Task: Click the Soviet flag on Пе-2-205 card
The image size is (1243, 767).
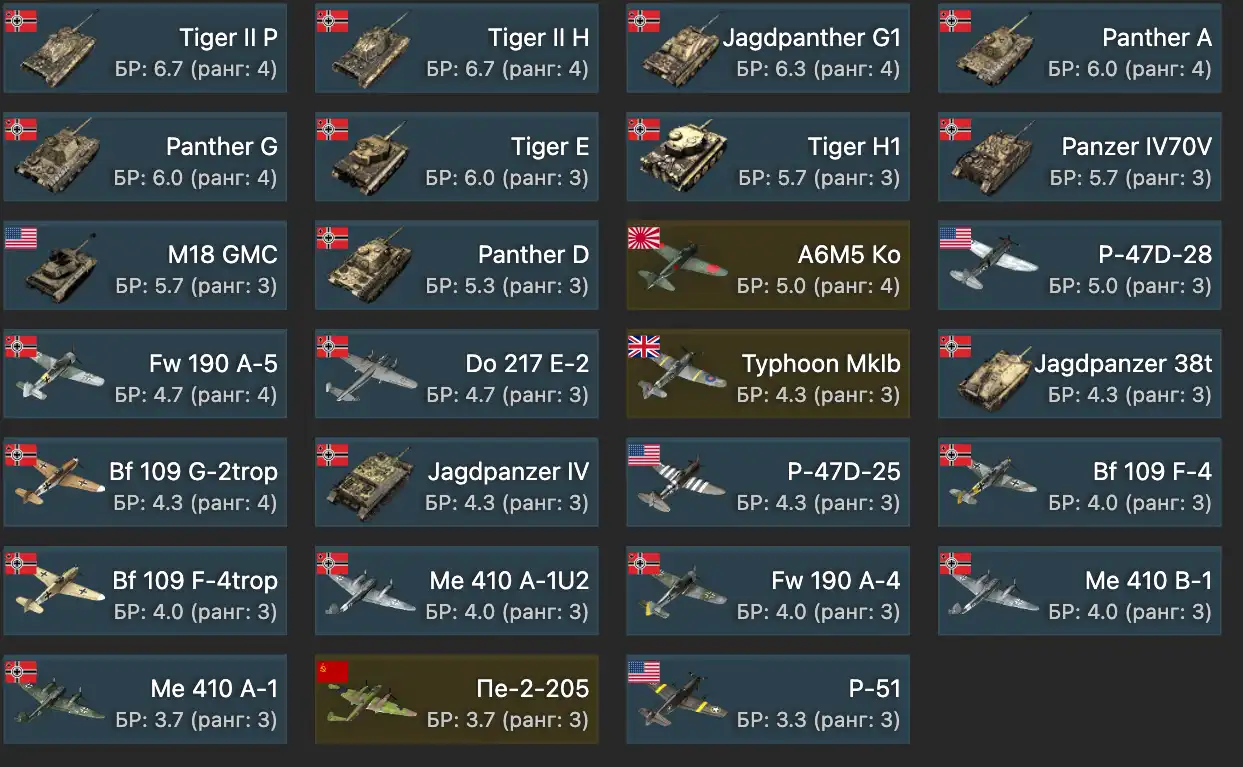Action: [333, 671]
